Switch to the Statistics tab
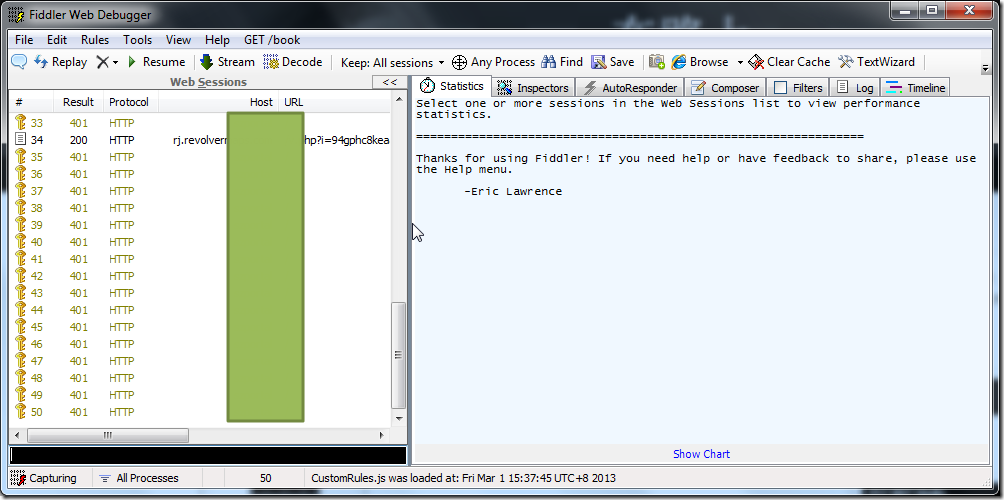Viewport: 1004px width, 500px height. (452, 86)
